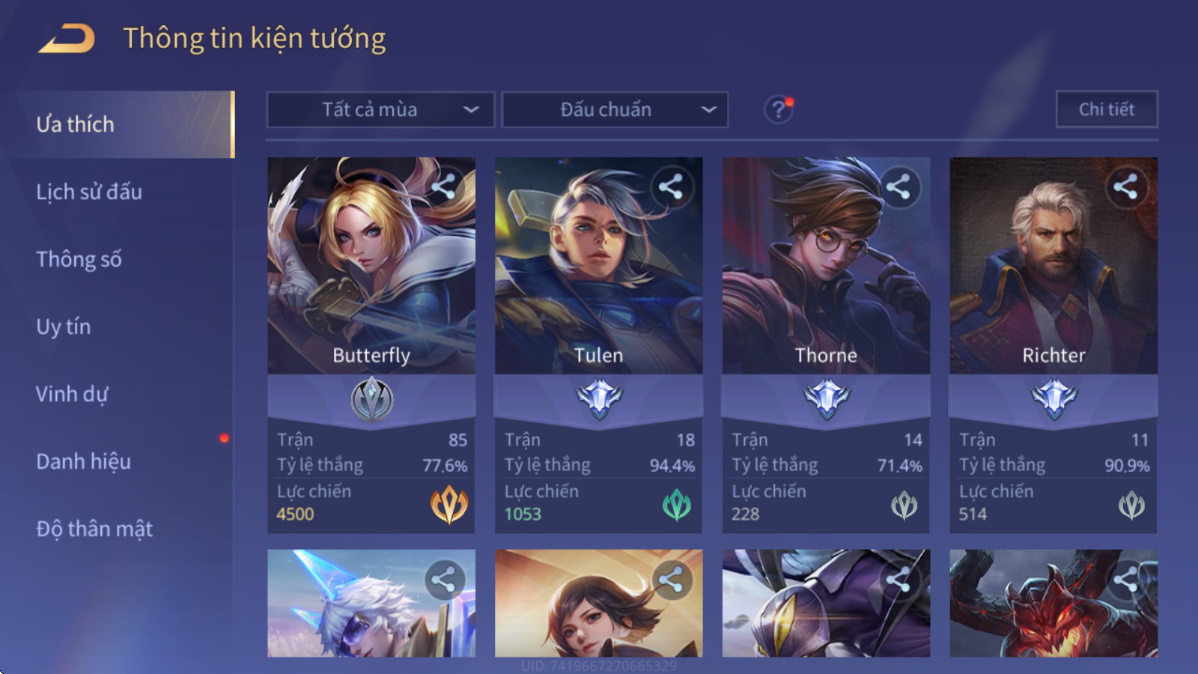Select the Thorne hero portrait
Viewport: 1198px width, 674px height.
coord(826,265)
